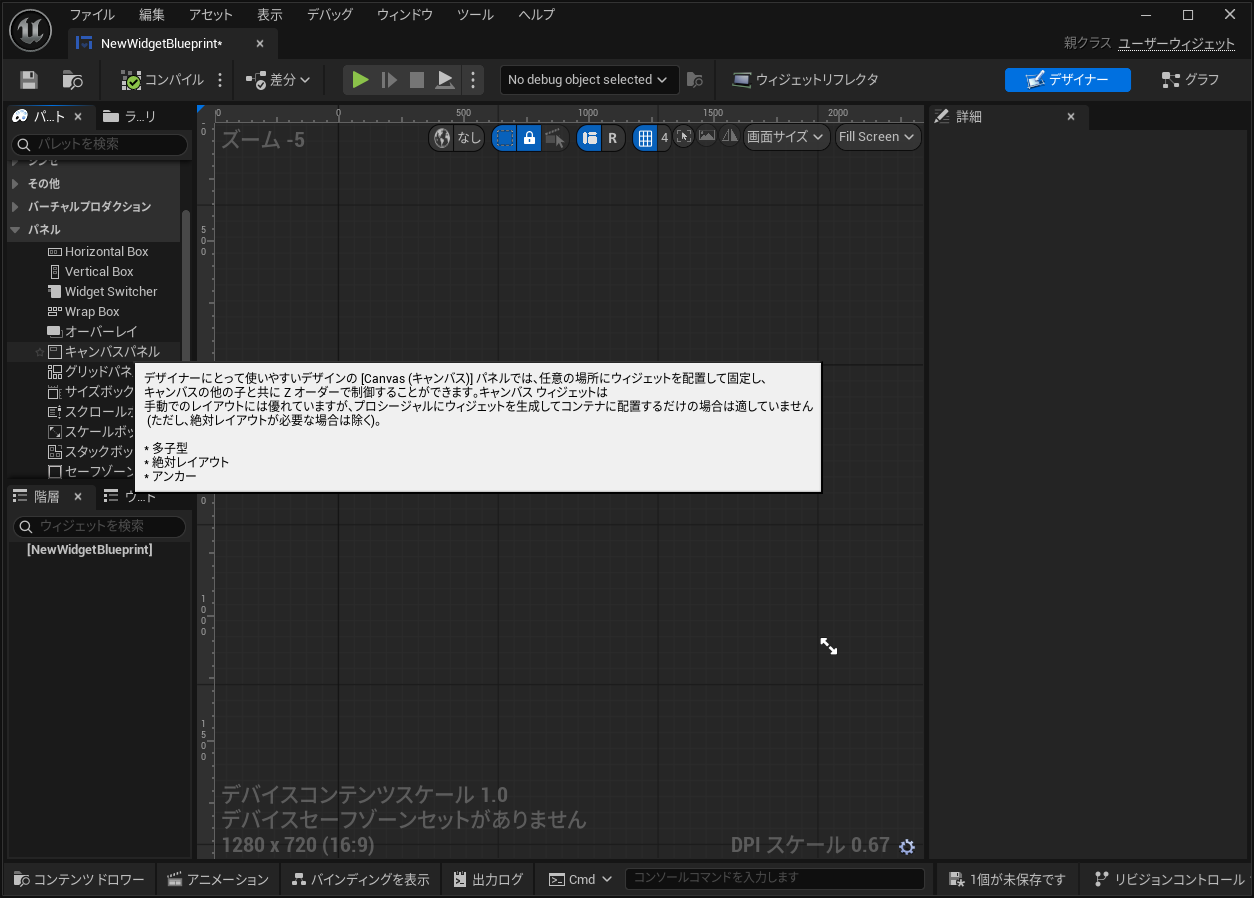Open the 表示 menu
Image resolution: width=1254 pixels, height=898 pixels.
coord(270,15)
